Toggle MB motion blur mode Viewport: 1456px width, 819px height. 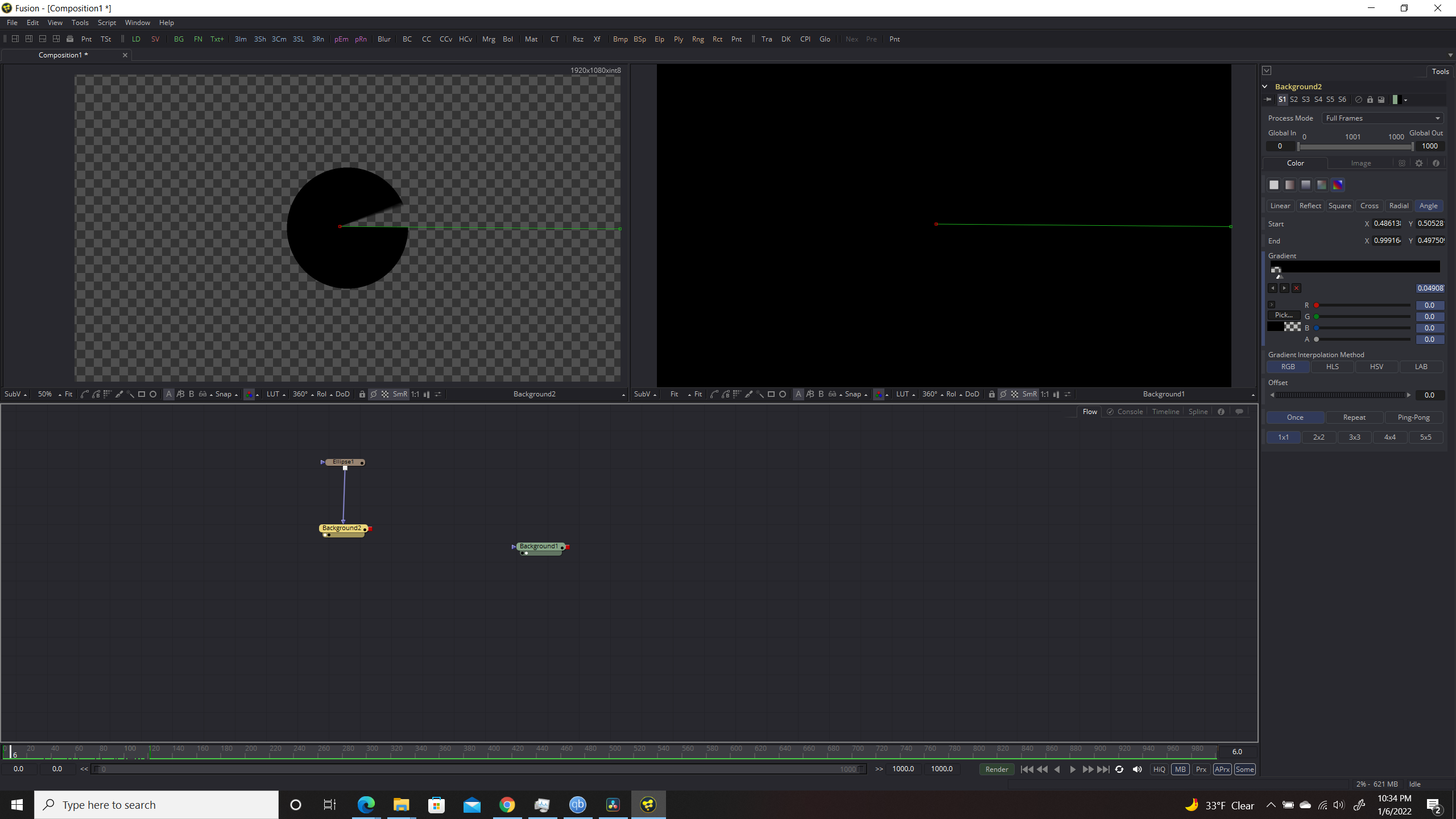1181,770
